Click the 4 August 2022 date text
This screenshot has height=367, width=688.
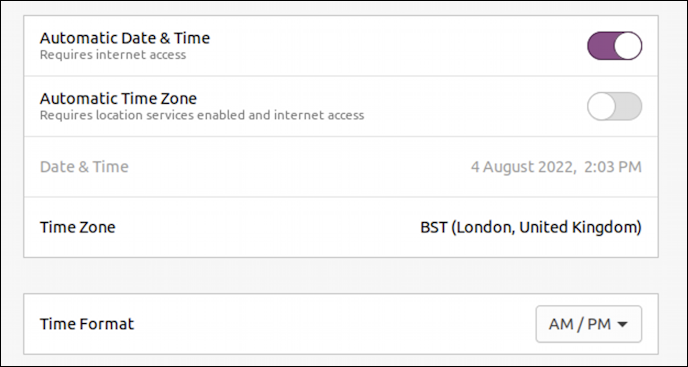[x=522, y=167]
